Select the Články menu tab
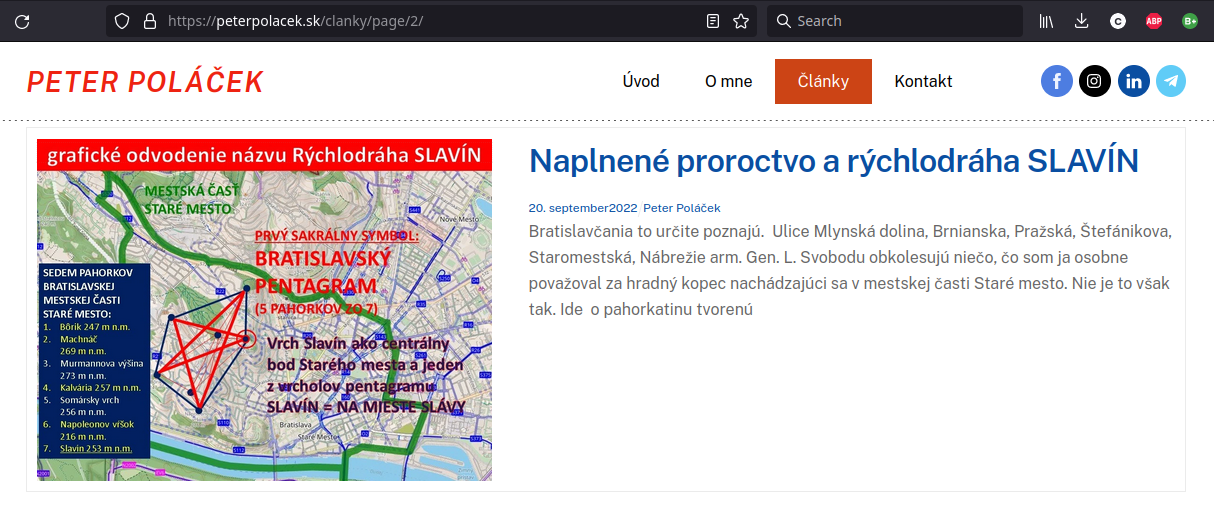This screenshot has height=511, width=1214. (x=823, y=81)
